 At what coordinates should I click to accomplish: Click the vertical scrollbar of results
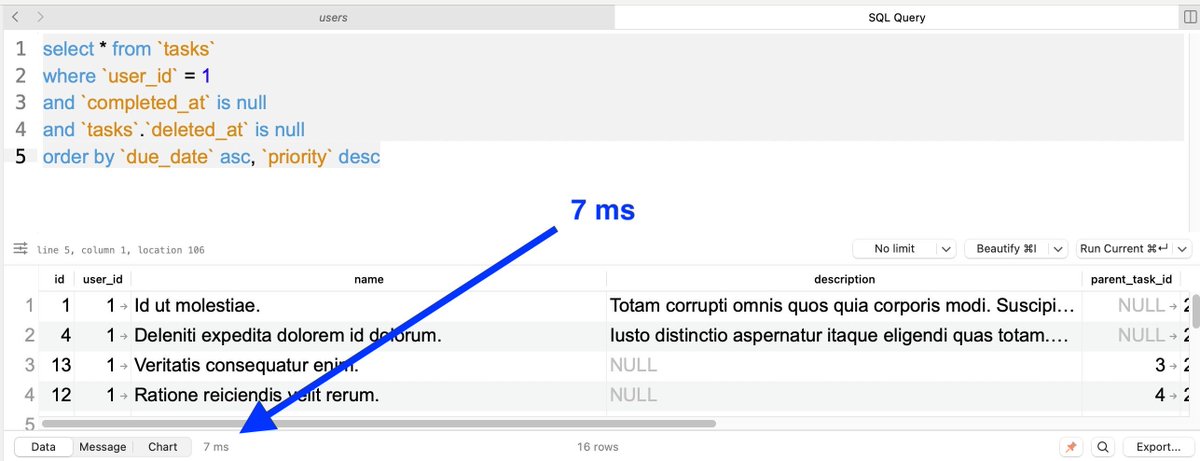pos(1195,309)
